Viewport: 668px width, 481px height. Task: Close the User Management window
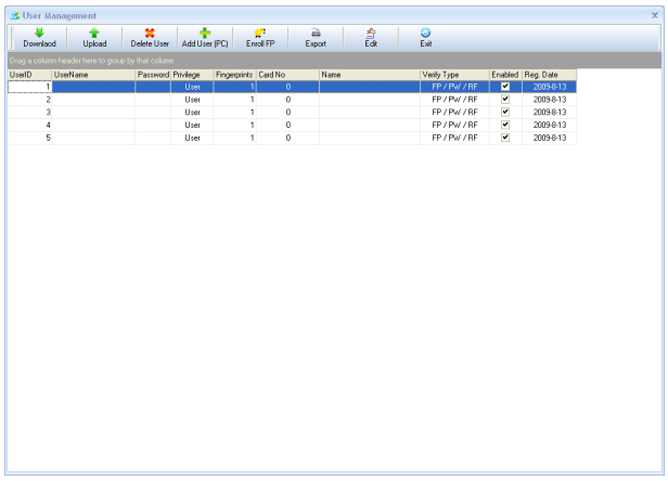pos(655,16)
